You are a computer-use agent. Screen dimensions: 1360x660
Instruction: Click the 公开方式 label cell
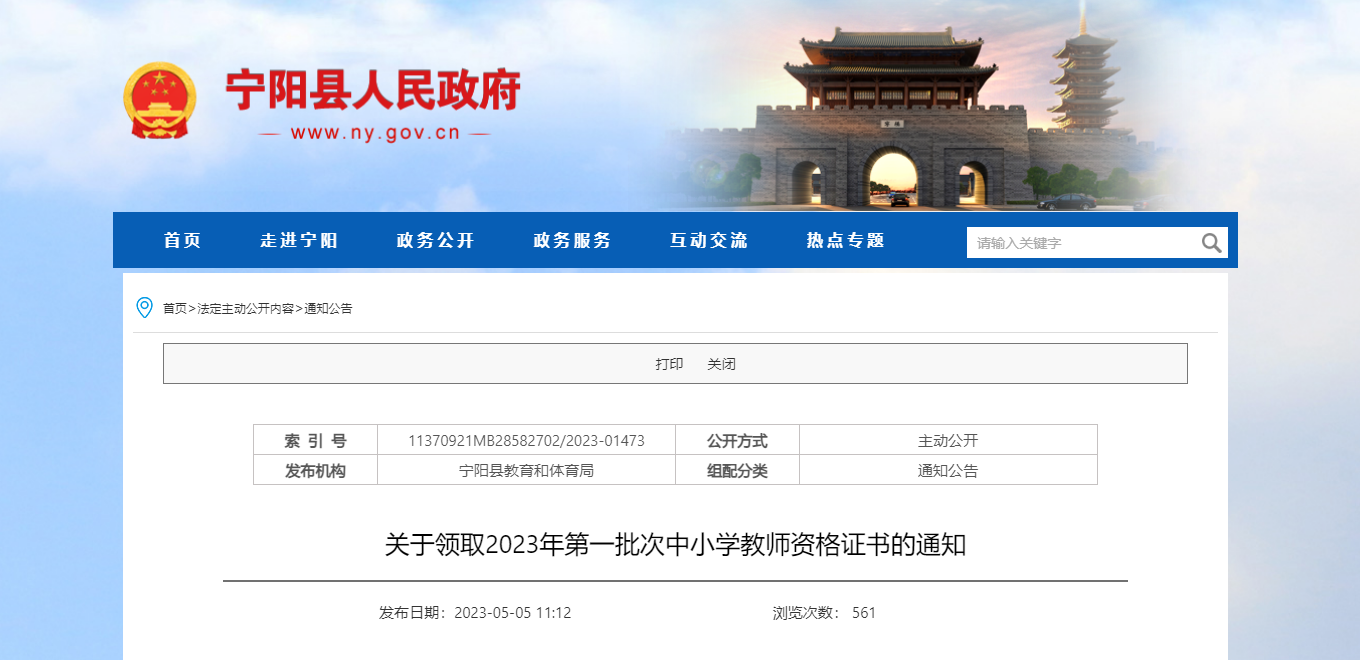coord(737,440)
